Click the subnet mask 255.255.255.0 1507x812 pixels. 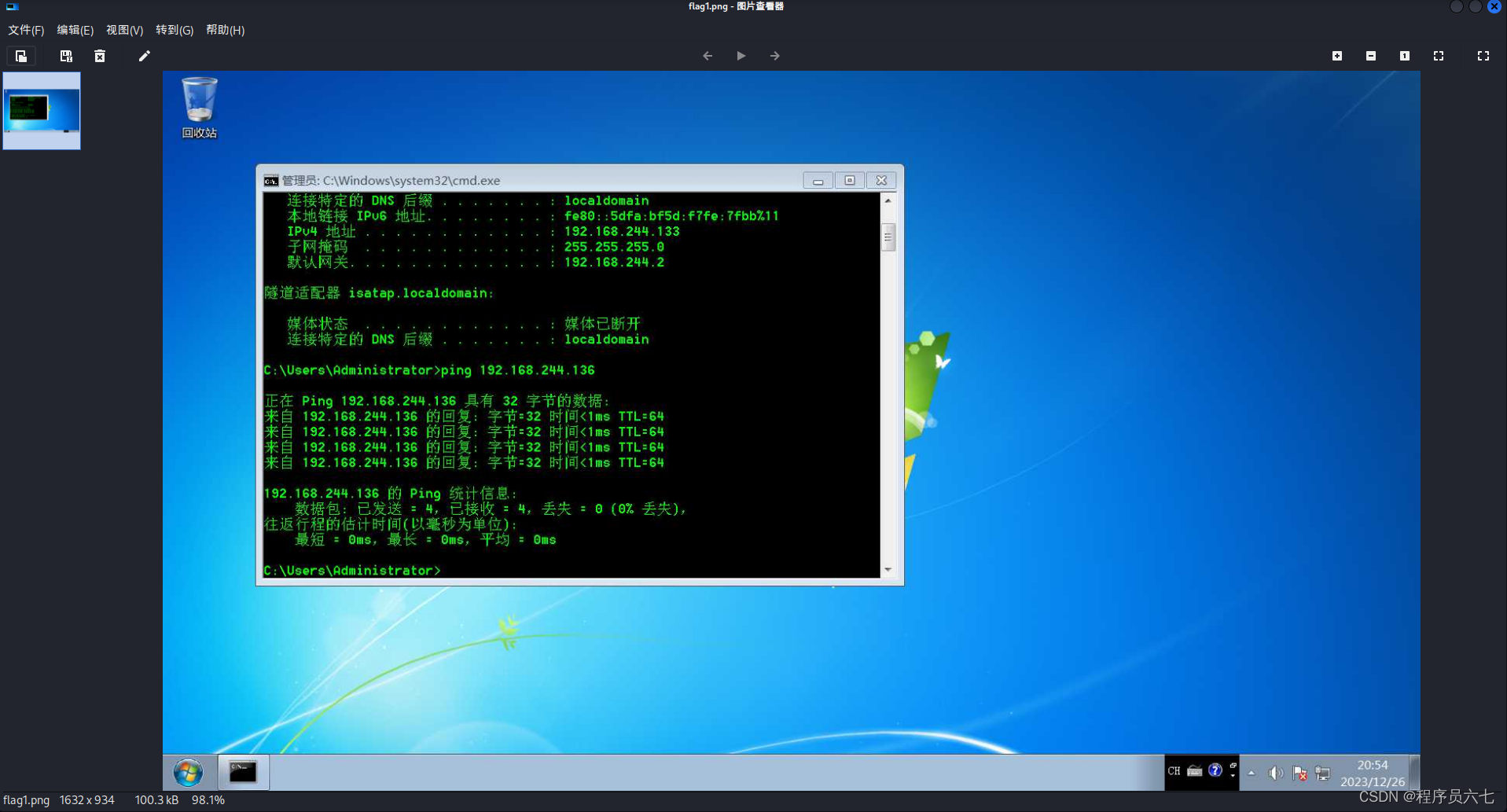click(x=614, y=247)
